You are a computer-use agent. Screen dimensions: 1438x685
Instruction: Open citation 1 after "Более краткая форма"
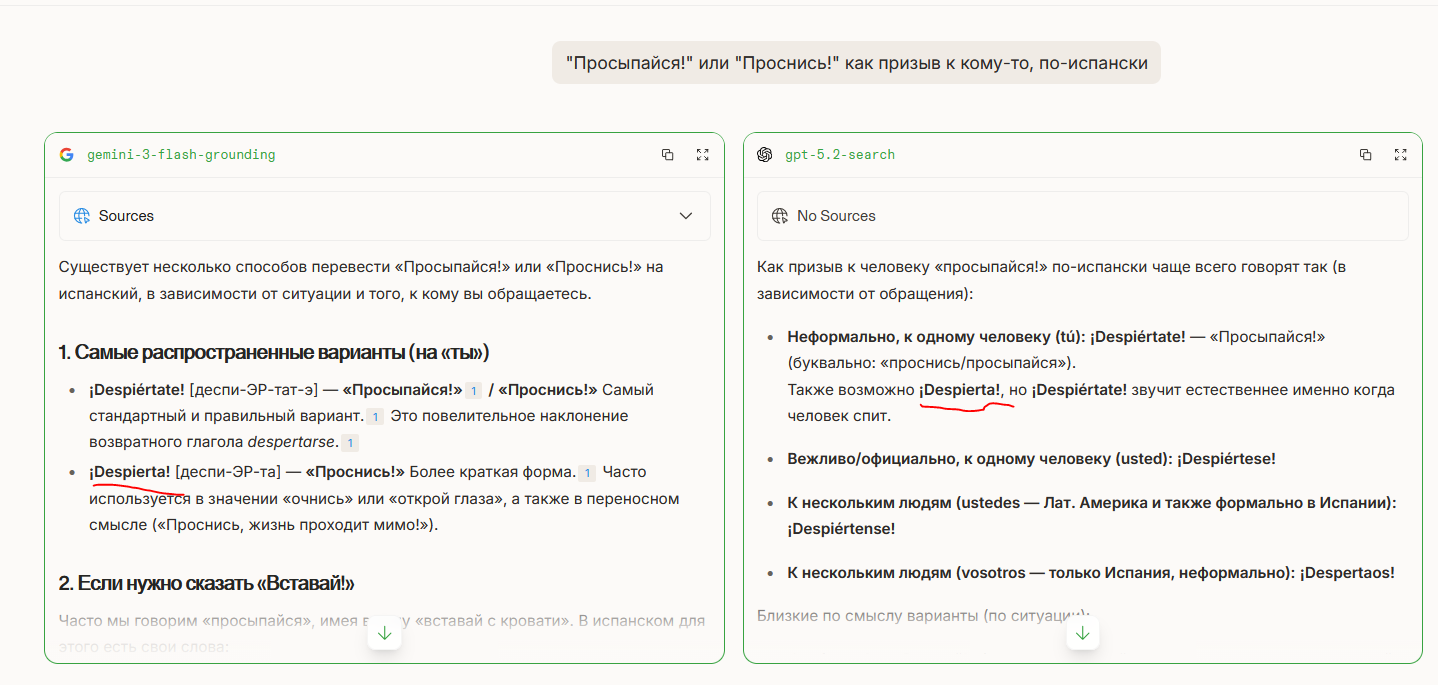point(588,472)
